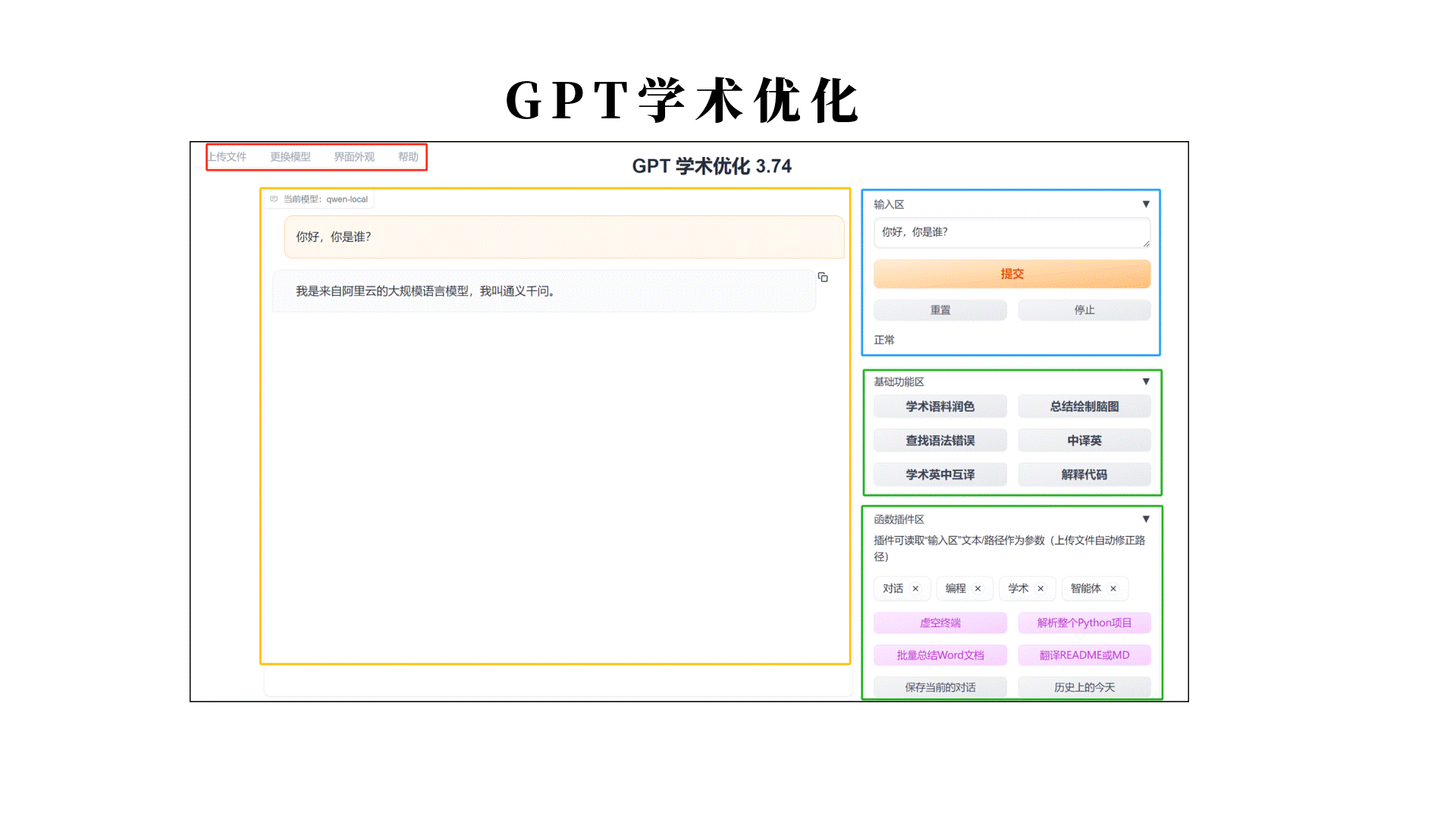Collapse the 基础功能区 panel
Image resolution: width=1456 pixels, height=819 pixels.
click(x=1146, y=381)
